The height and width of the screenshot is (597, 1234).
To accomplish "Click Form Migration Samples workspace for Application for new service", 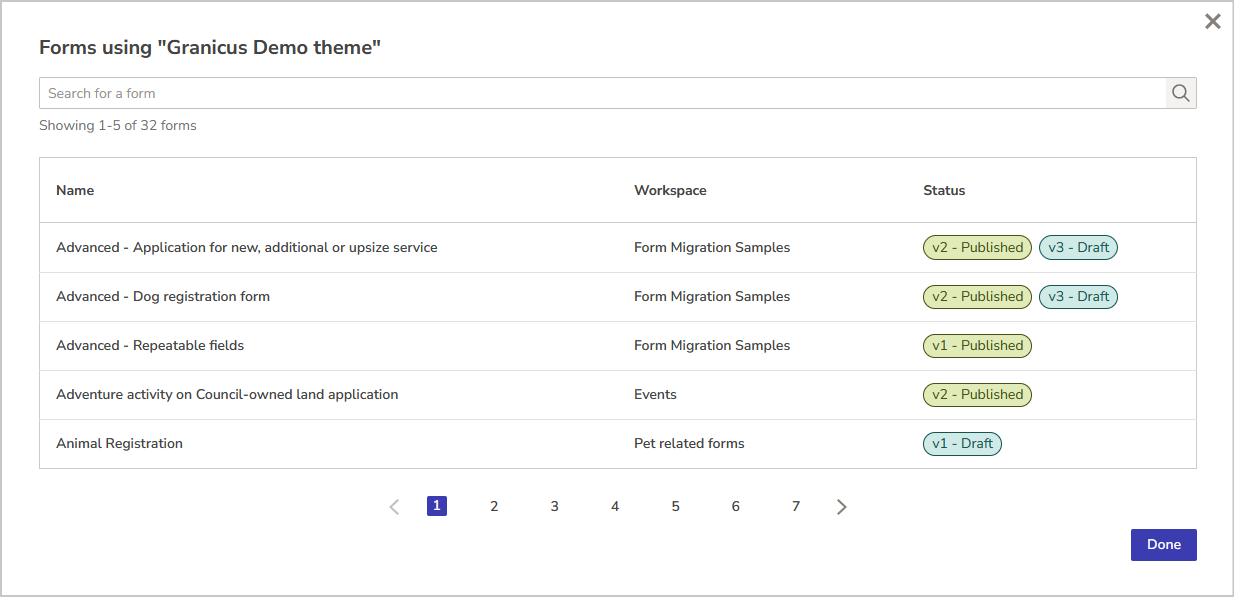I will (x=712, y=247).
